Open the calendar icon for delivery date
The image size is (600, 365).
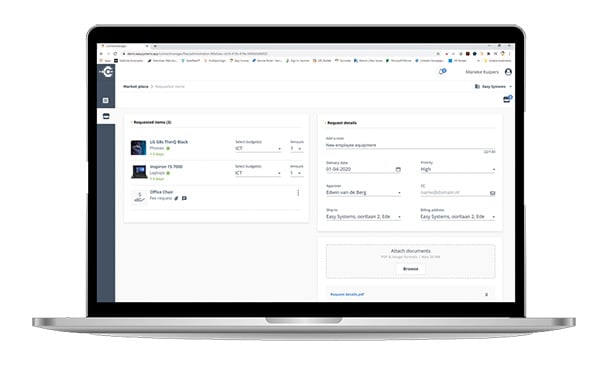tap(398, 169)
